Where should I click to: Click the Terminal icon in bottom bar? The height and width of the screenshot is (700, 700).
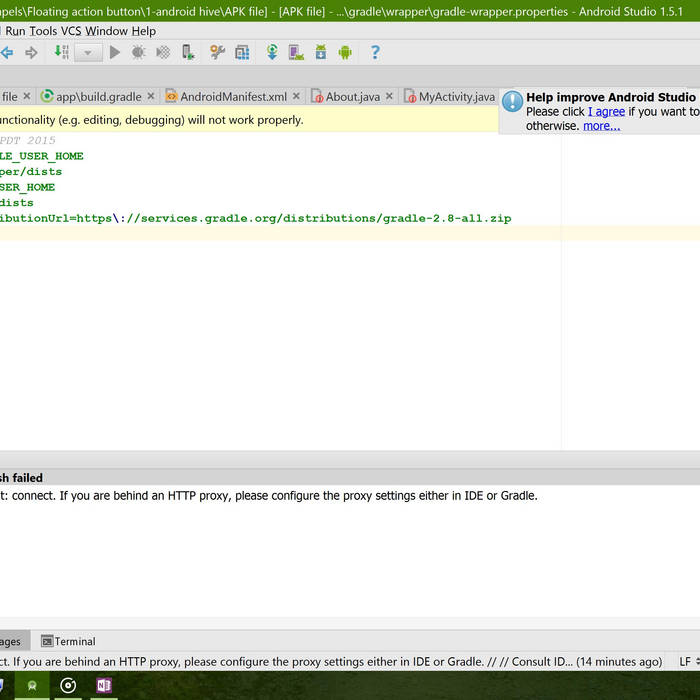click(x=46, y=642)
